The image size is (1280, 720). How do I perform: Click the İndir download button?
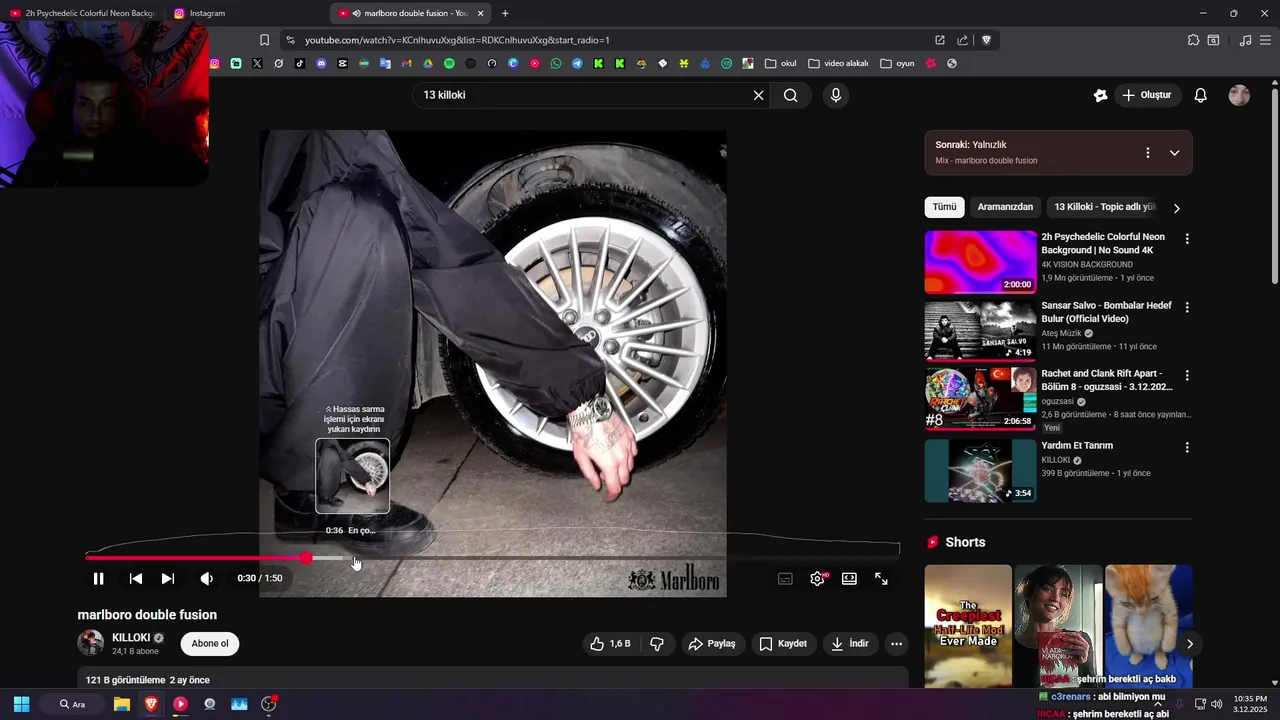[849, 644]
